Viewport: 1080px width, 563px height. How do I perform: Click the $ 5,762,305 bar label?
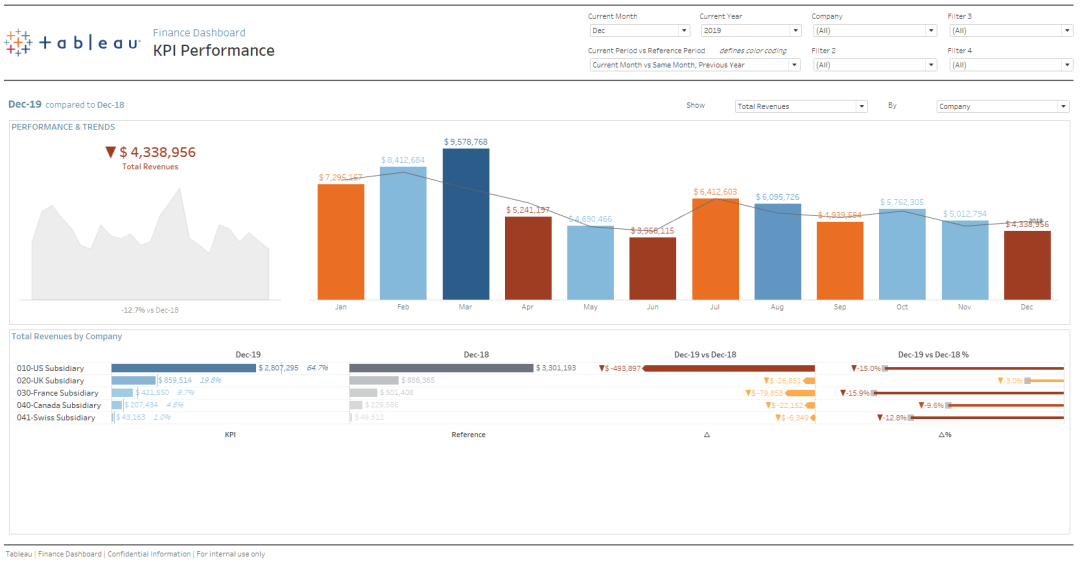tap(902, 202)
